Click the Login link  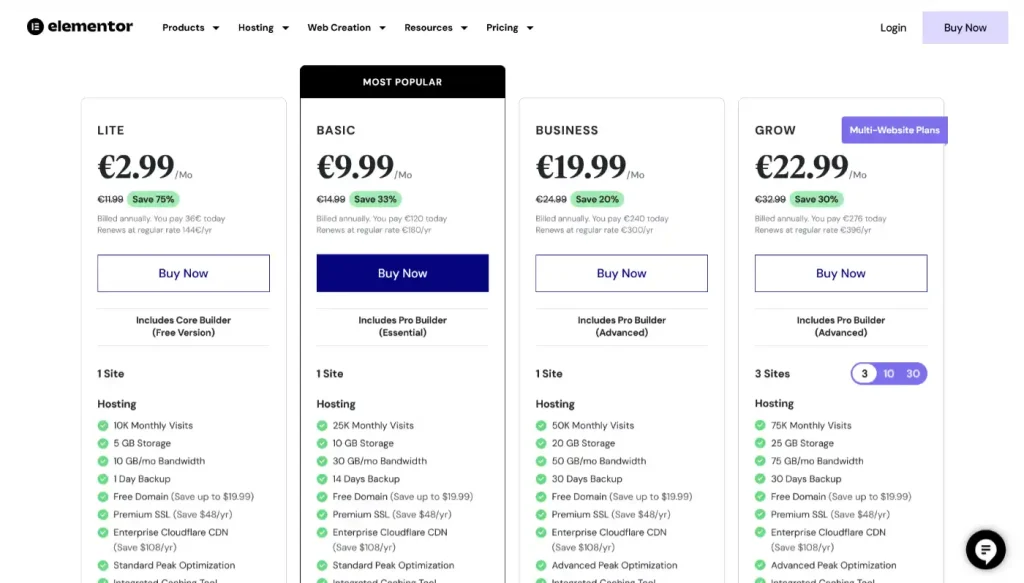point(893,27)
